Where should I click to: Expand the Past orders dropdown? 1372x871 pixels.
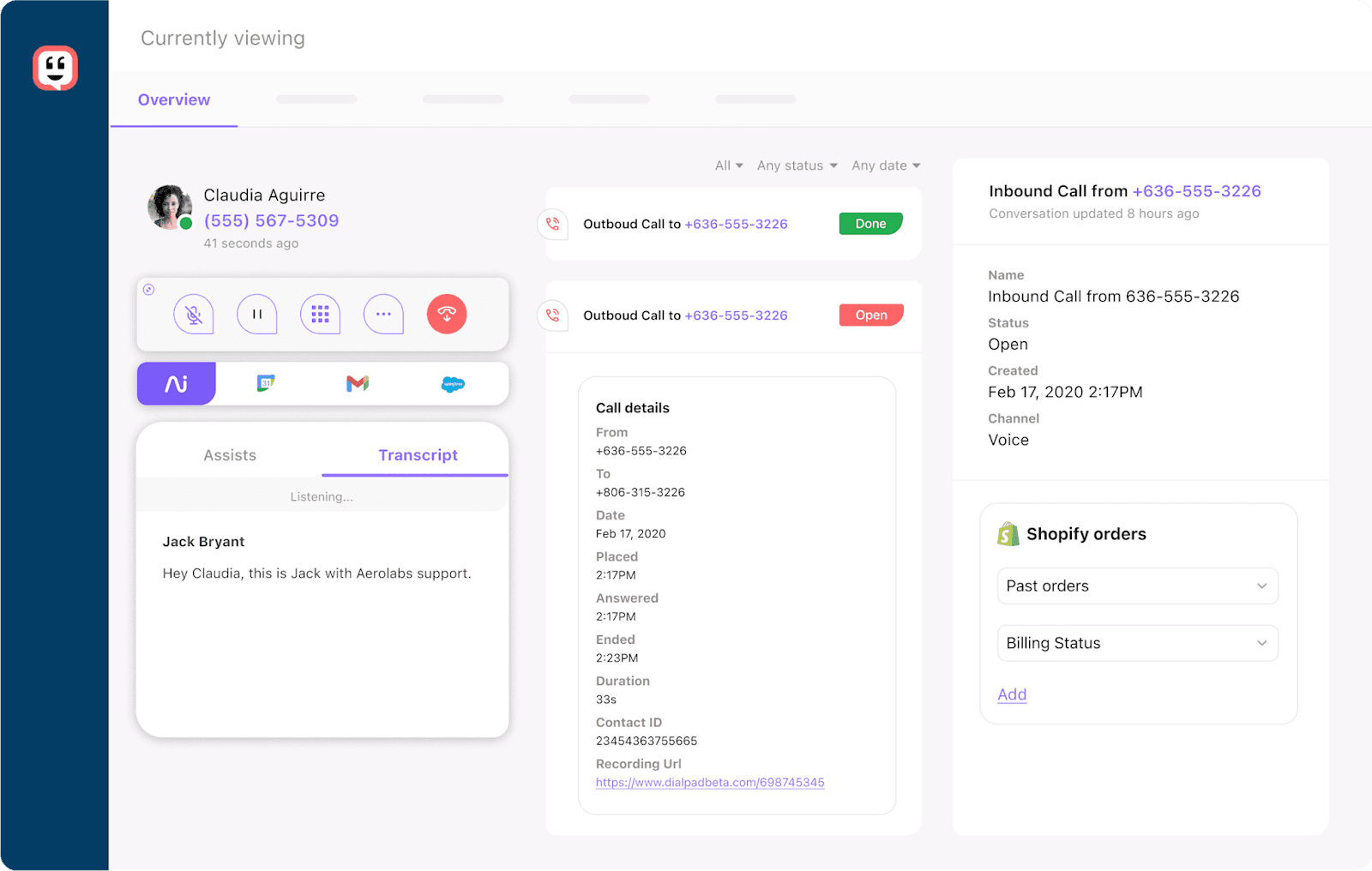click(x=1137, y=586)
